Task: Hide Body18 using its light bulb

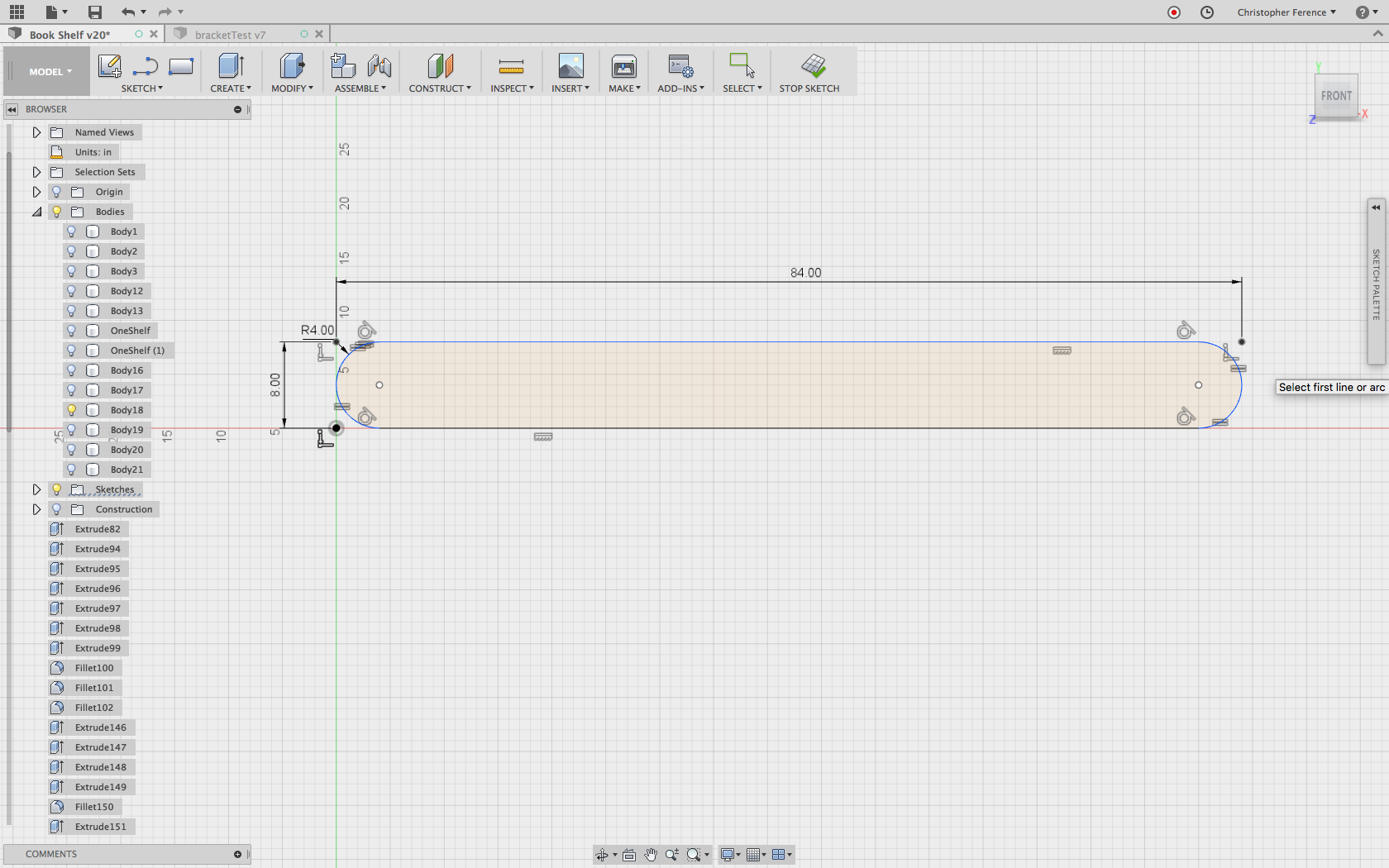Action: [x=71, y=410]
